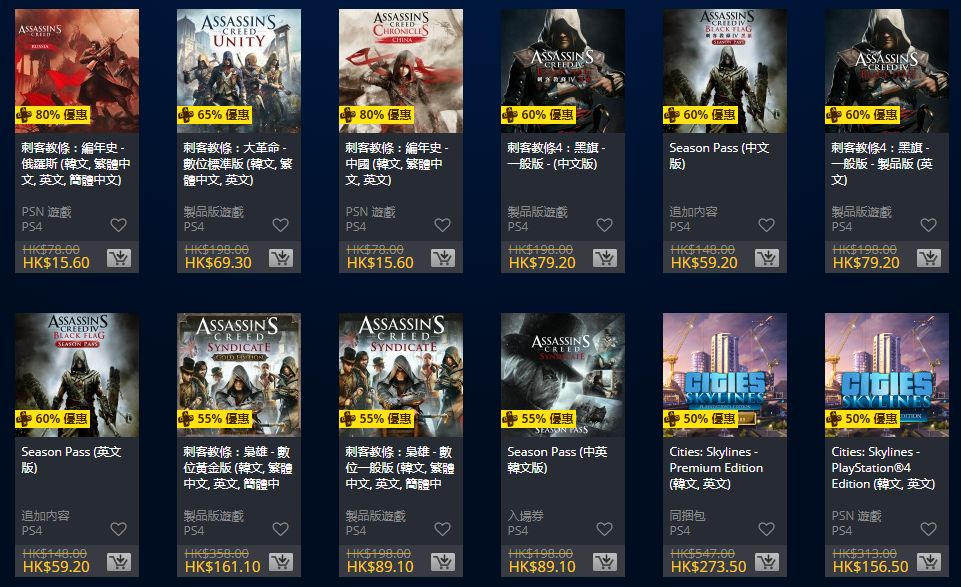Open Cities: Skylines PlayStation®4 Edition cover art
This screenshot has width=961, height=587.
(887, 375)
